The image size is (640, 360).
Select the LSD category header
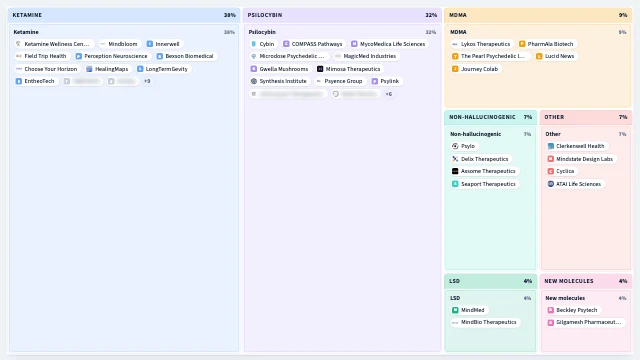pos(491,281)
